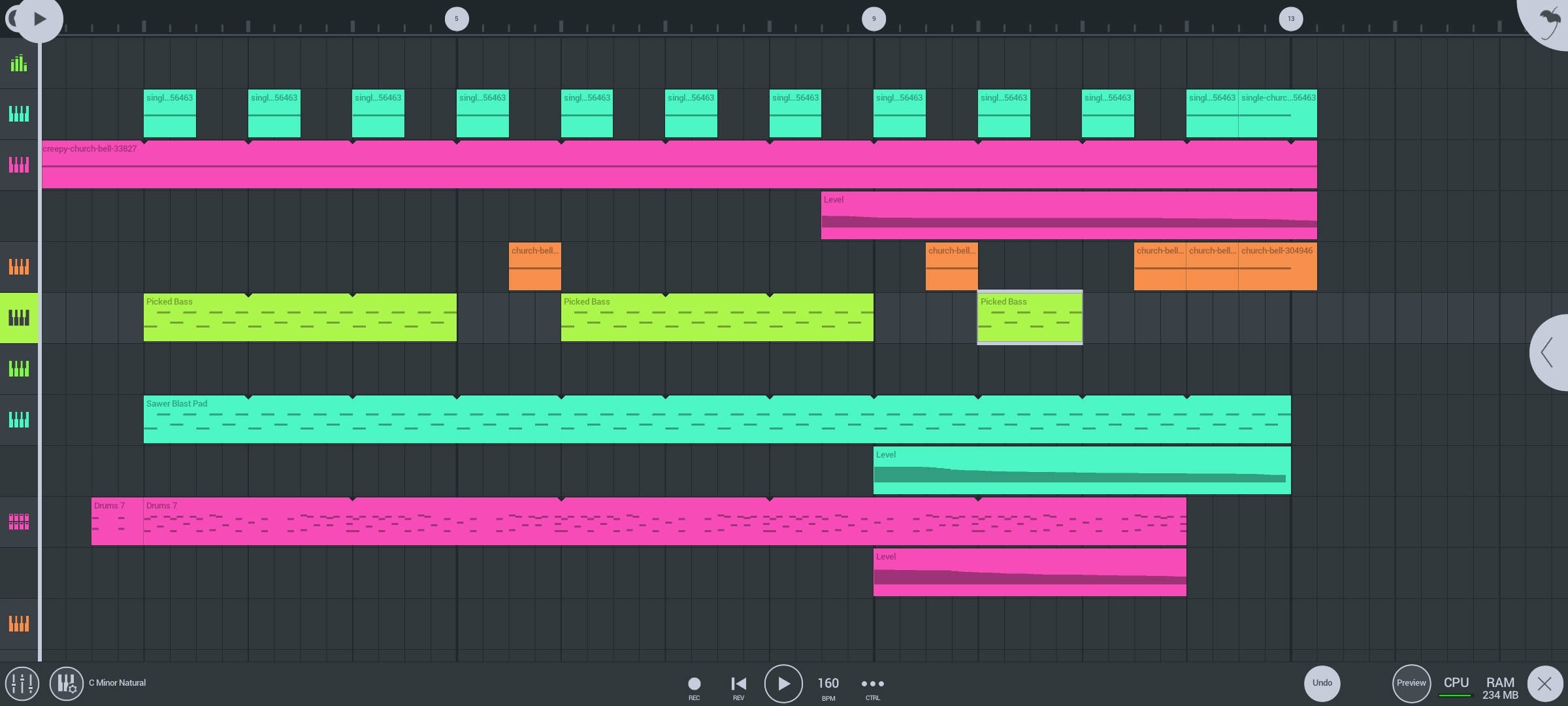Select the first Picked Bass clip
Image resolution: width=1568 pixels, height=706 pixels.
[300, 318]
